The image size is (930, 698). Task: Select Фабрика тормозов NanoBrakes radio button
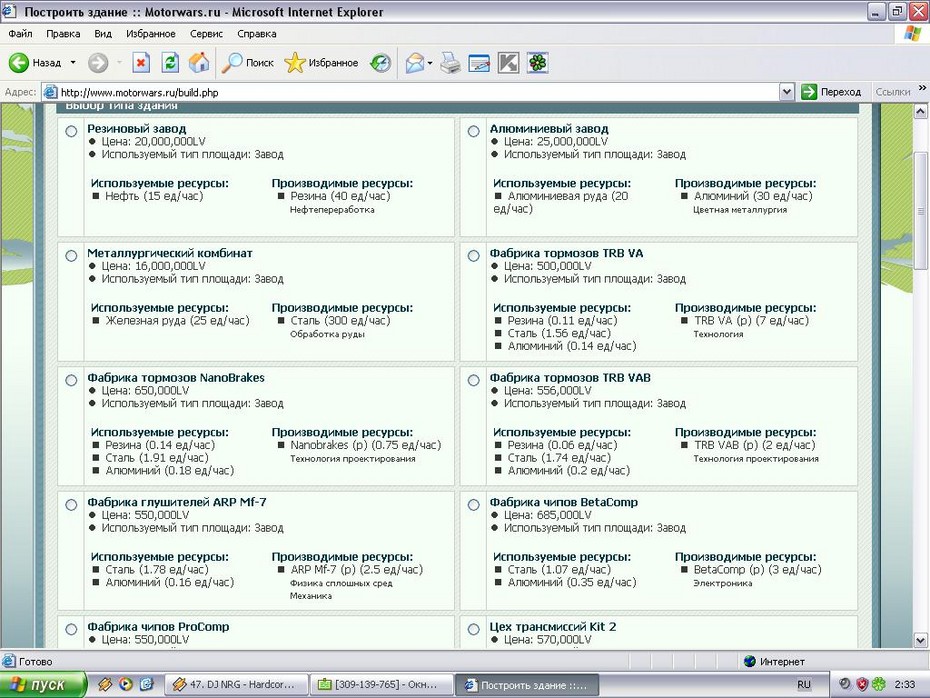point(71,380)
